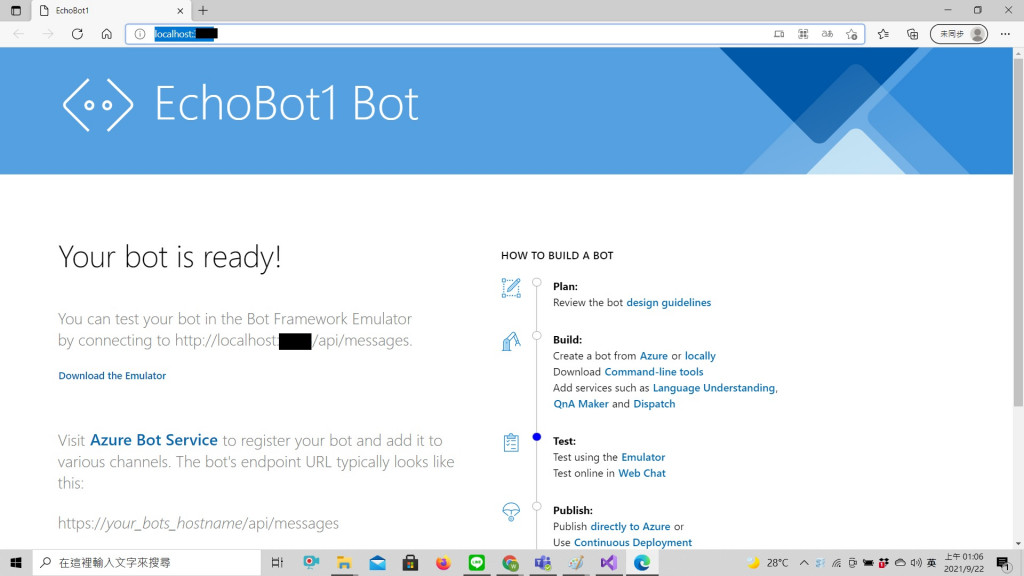Image resolution: width=1024 pixels, height=576 pixels.
Task: Open the Emulator link under Test
Action: pos(643,457)
